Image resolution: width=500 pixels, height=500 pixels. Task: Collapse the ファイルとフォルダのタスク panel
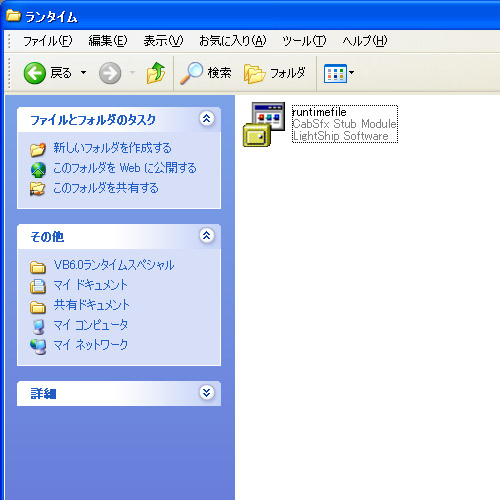[207, 119]
